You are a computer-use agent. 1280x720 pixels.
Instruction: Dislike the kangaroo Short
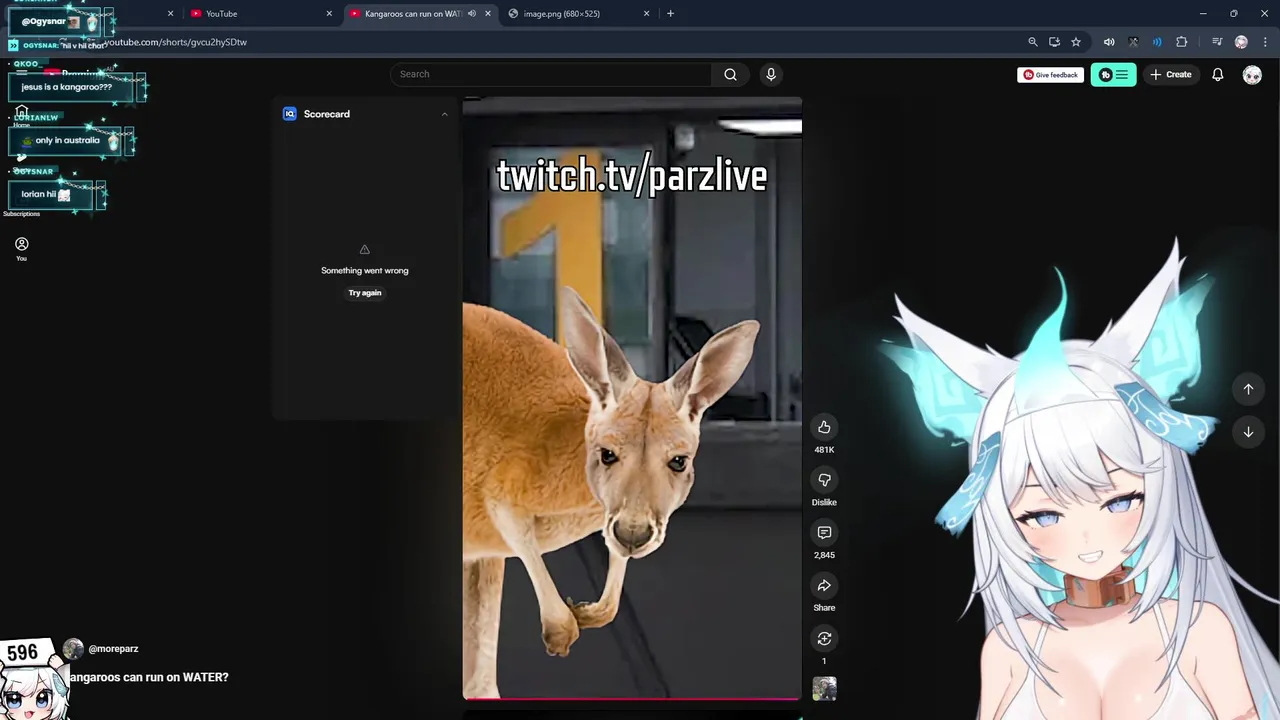(824, 480)
